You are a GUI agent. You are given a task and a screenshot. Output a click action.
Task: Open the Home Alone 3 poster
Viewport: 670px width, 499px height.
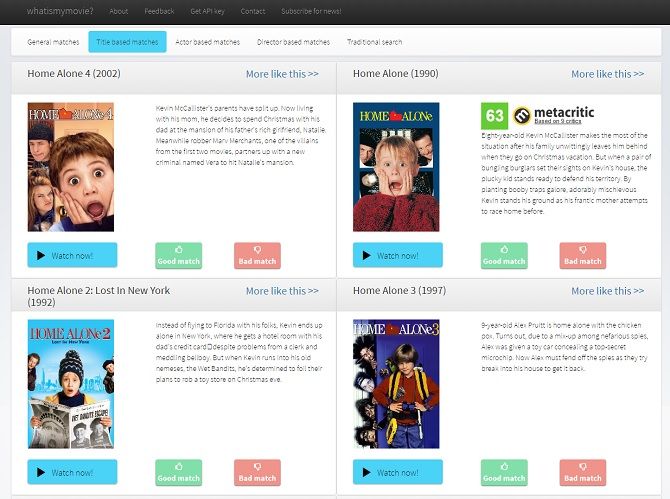pyautogui.click(x=396, y=384)
